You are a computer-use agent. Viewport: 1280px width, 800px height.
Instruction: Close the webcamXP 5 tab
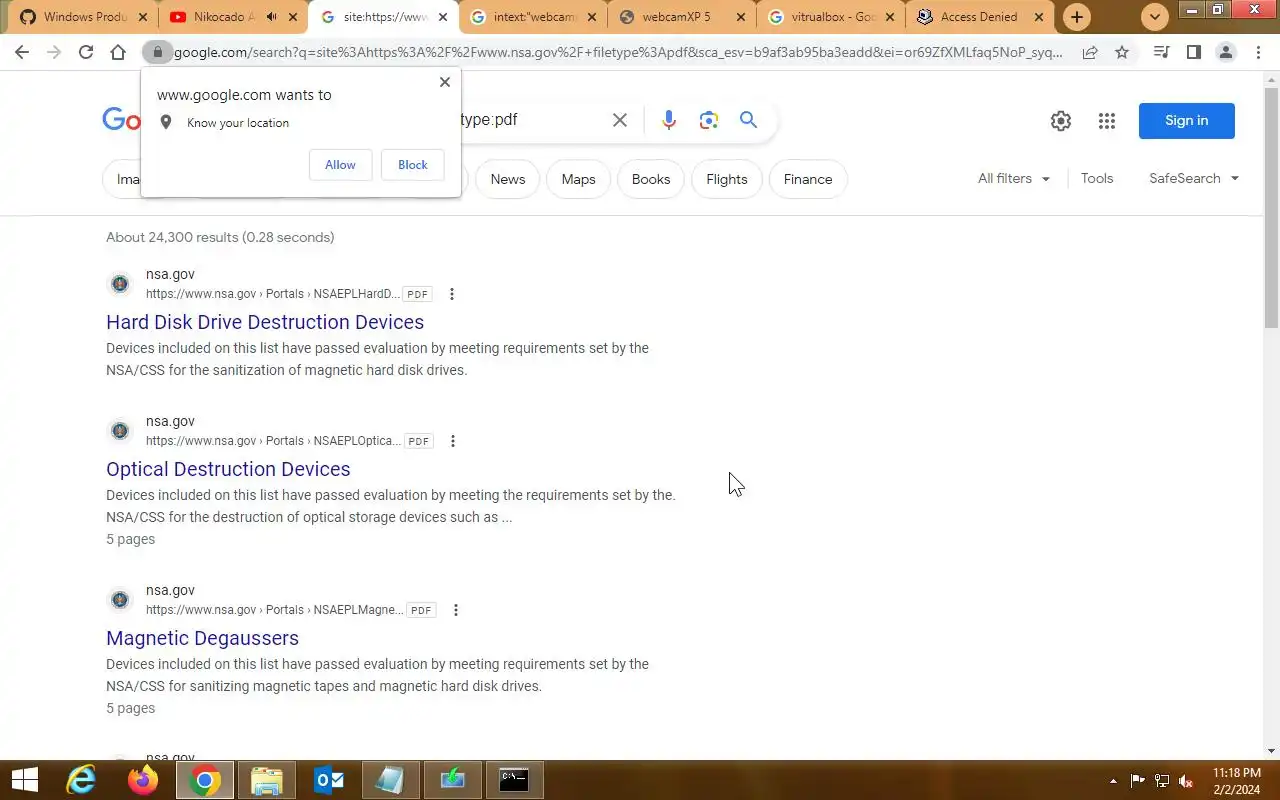pyautogui.click(x=741, y=17)
